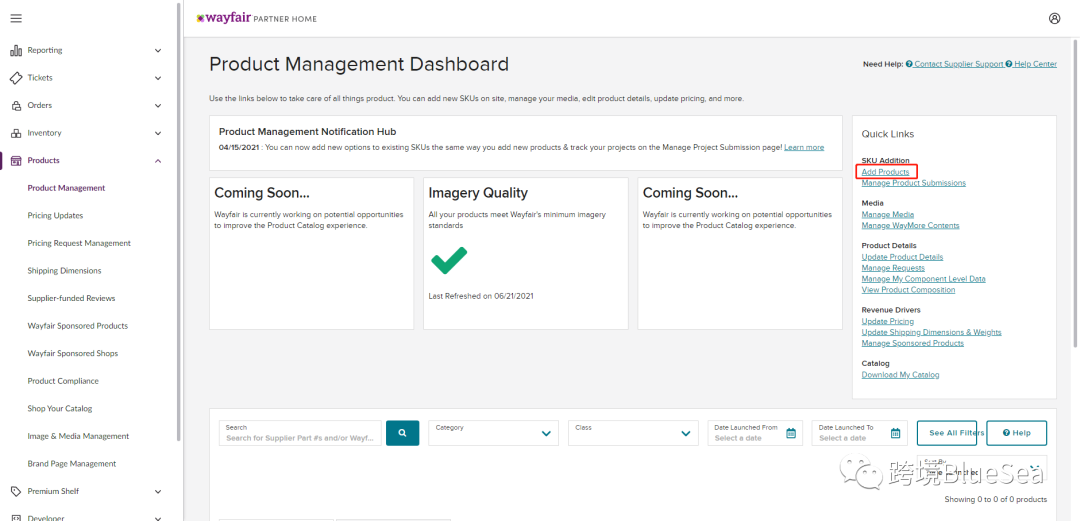This screenshot has width=1080, height=521.
Task: Open the user account profile icon
Action: (1055, 19)
